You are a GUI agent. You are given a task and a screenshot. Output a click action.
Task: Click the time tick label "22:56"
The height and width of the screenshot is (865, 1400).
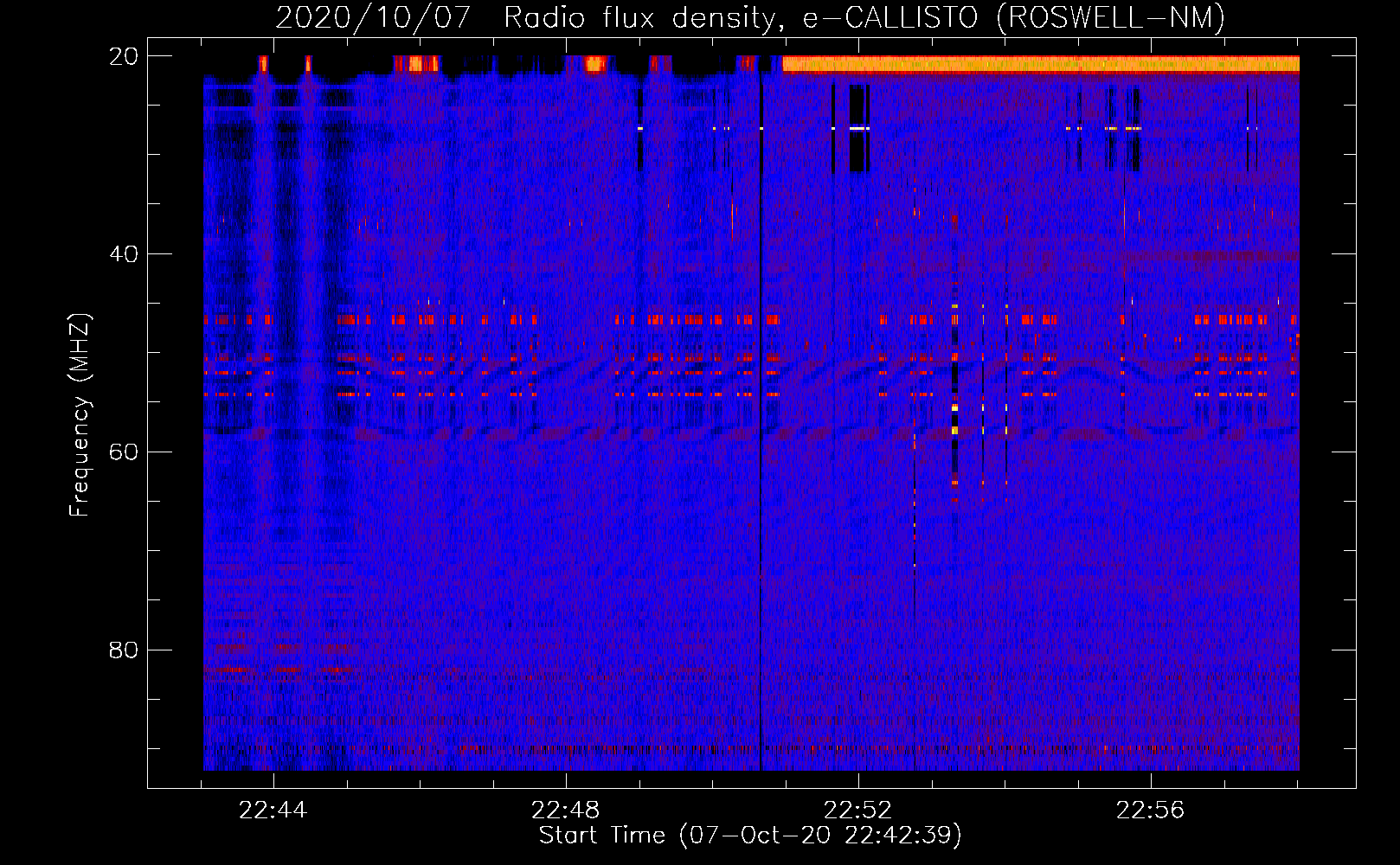1150,811
